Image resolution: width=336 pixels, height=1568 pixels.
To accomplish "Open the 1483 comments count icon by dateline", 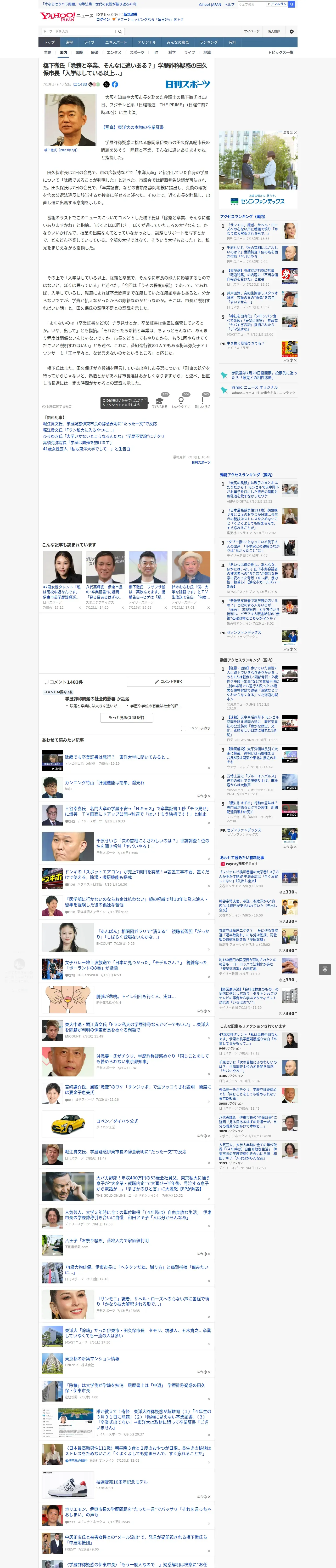I will pyautogui.click(x=81, y=85).
